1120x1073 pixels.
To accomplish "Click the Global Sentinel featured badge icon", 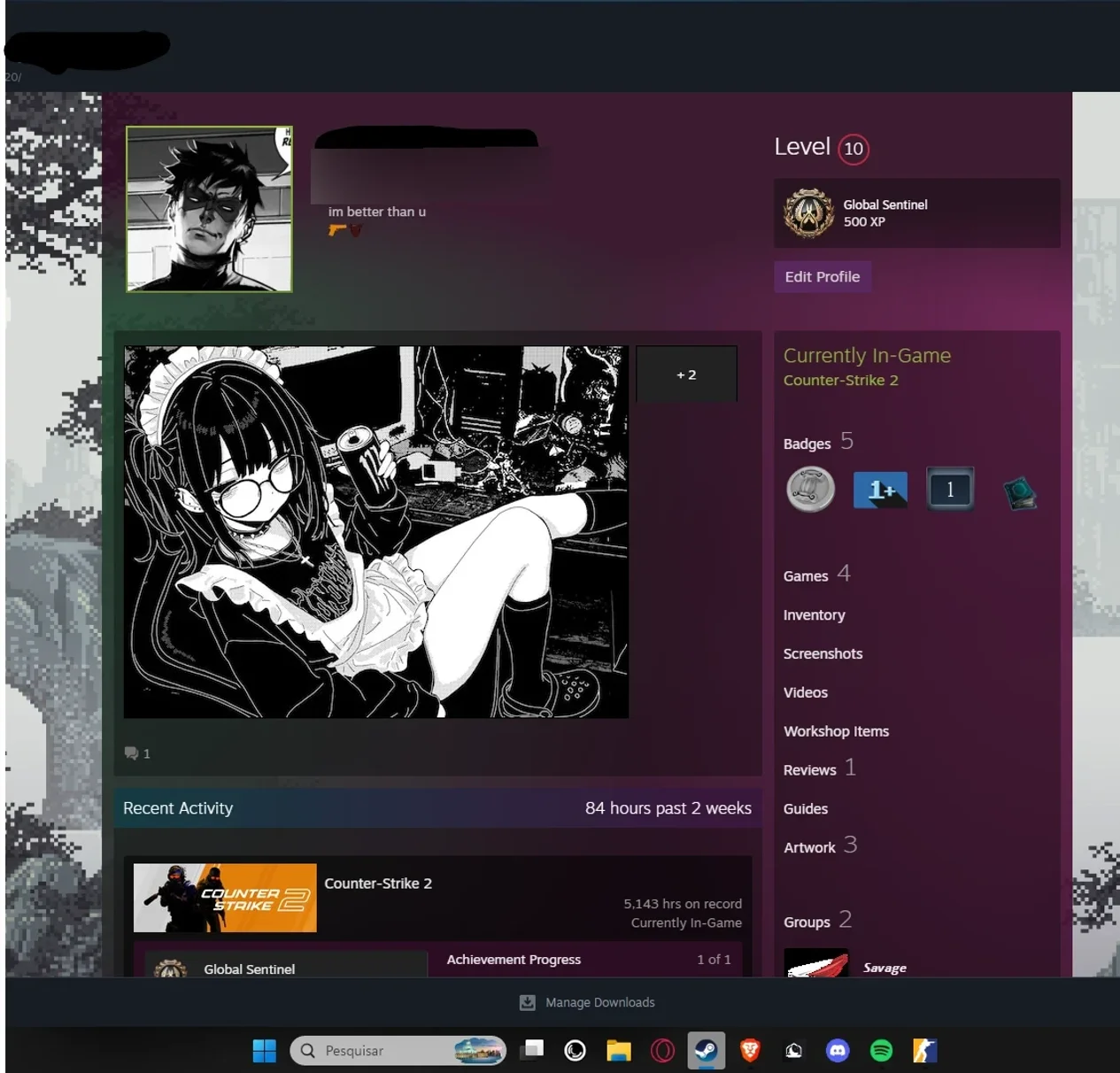I will pyautogui.click(x=808, y=213).
